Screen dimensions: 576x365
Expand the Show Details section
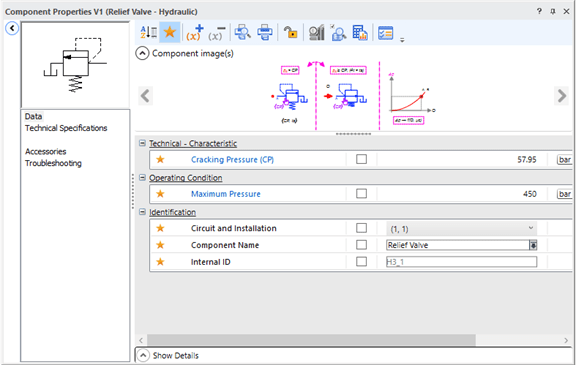[x=143, y=355]
